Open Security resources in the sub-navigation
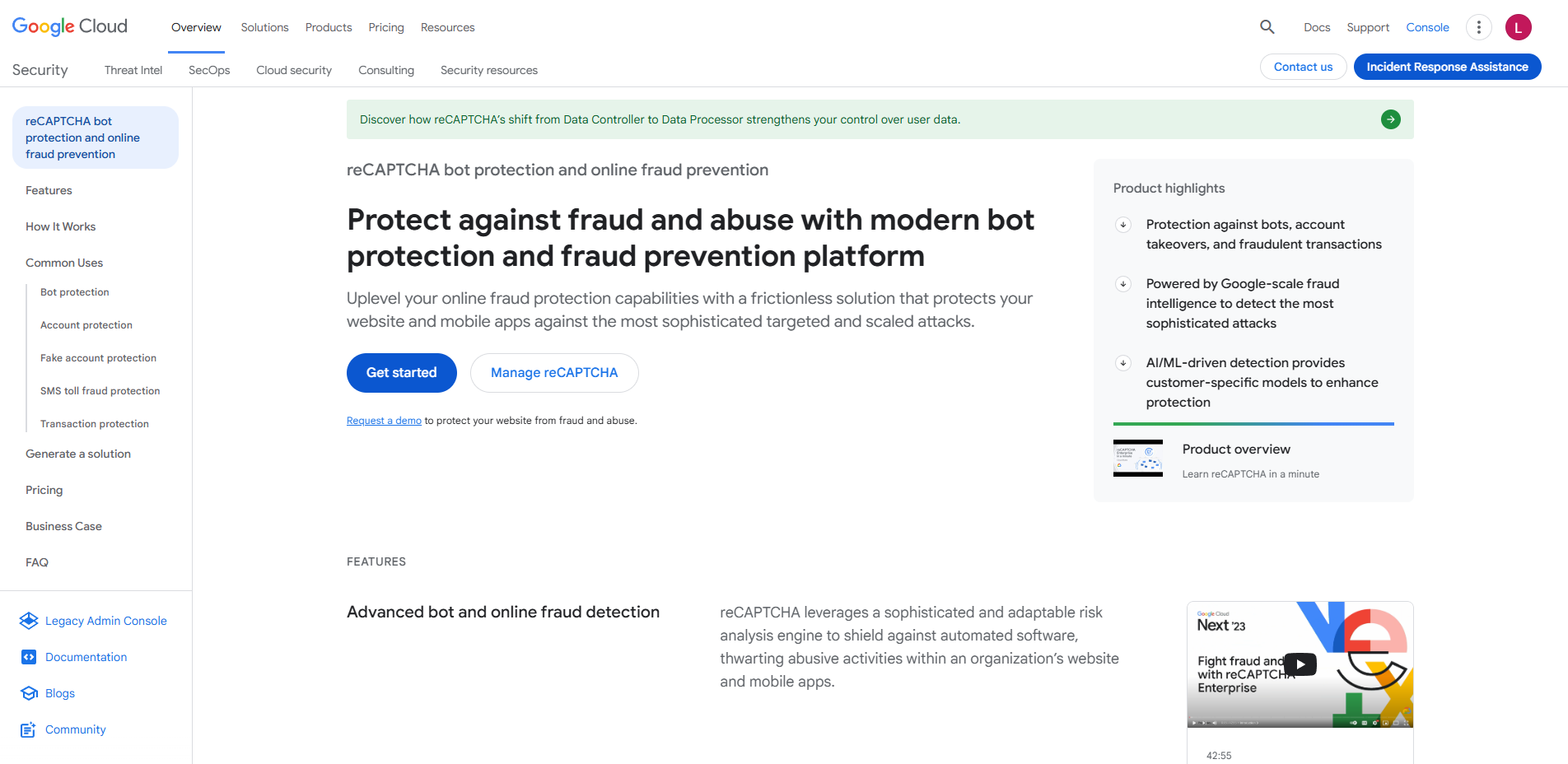Viewport: 1568px width, 764px height. point(489,70)
